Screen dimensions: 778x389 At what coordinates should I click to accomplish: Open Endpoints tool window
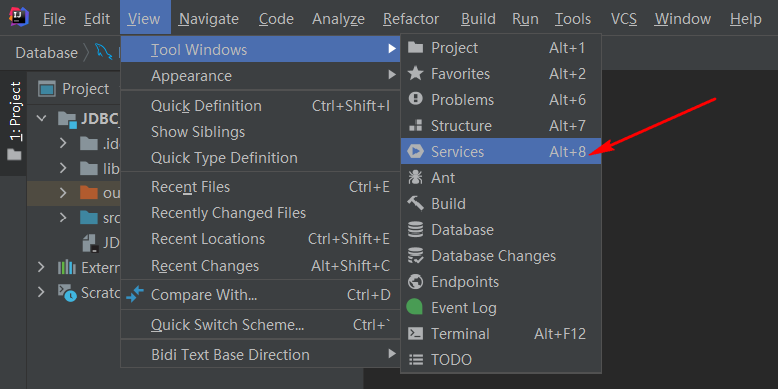(501, 282)
